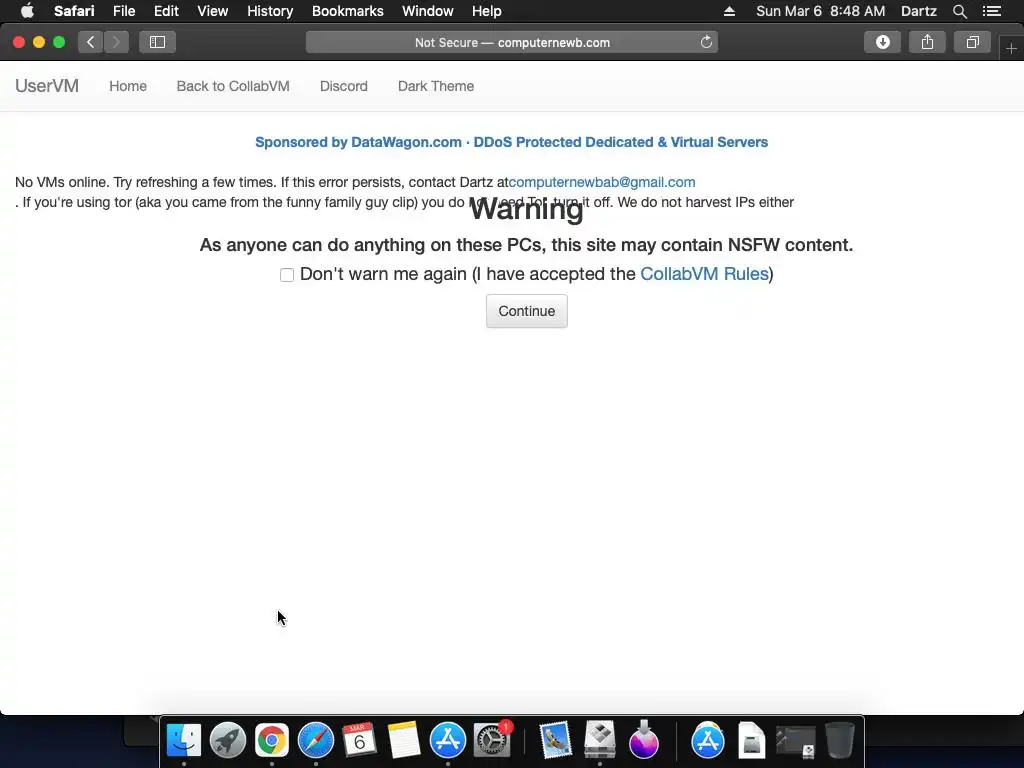Click the Continue button
The height and width of the screenshot is (768, 1024).
(x=526, y=311)
